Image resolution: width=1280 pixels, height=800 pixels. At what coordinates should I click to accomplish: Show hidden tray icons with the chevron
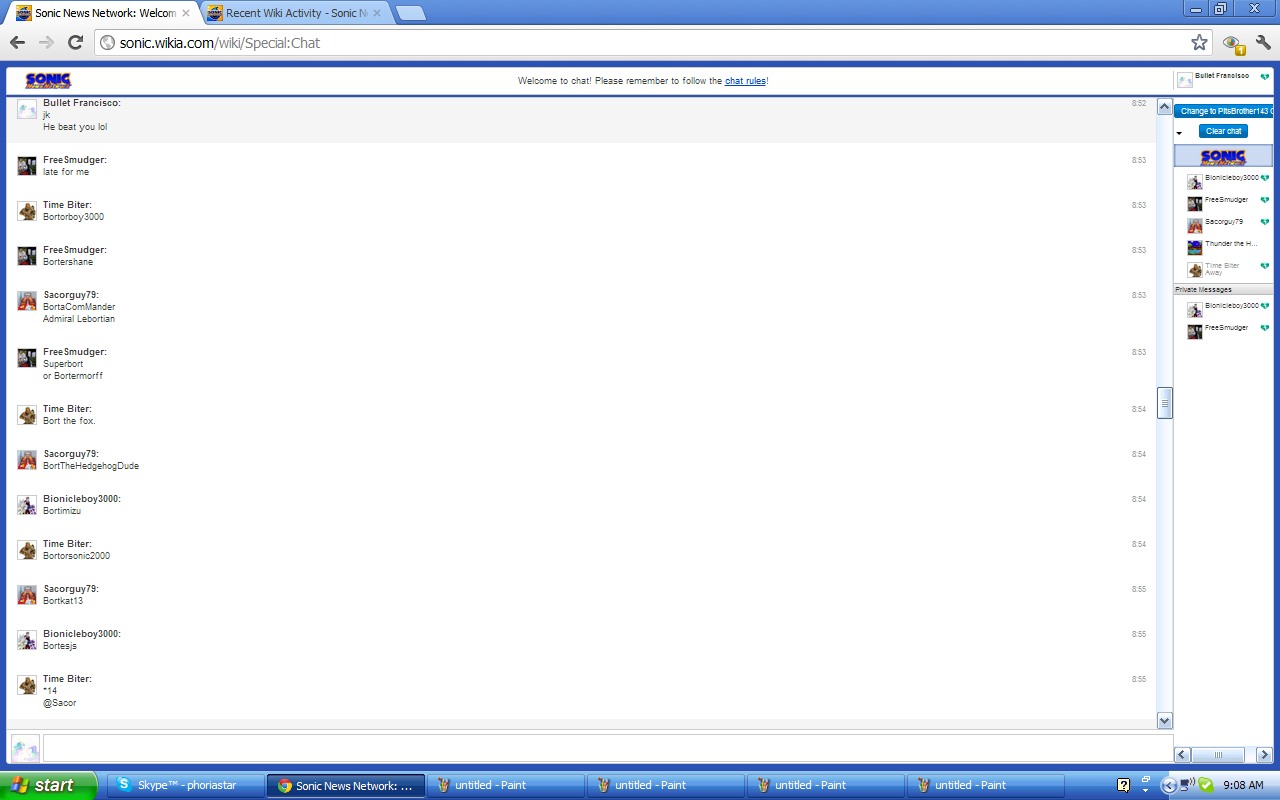(x=1168, y=785)
